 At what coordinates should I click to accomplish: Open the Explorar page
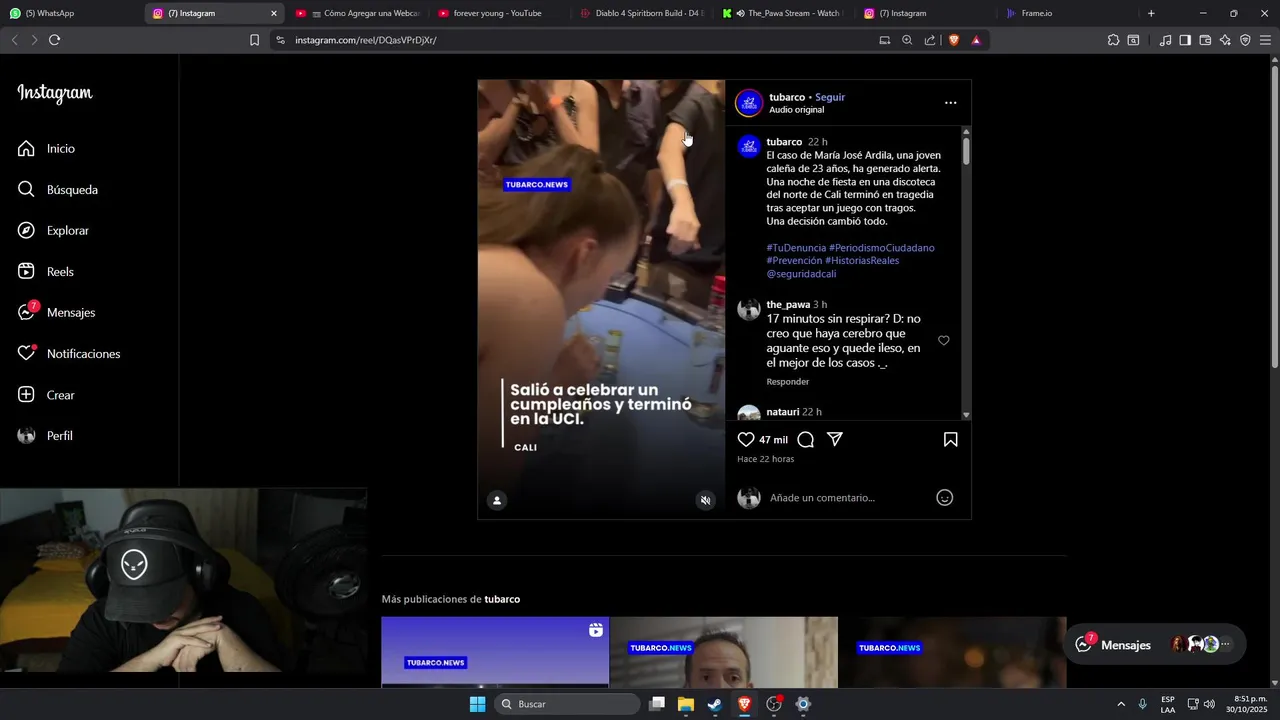54,230
